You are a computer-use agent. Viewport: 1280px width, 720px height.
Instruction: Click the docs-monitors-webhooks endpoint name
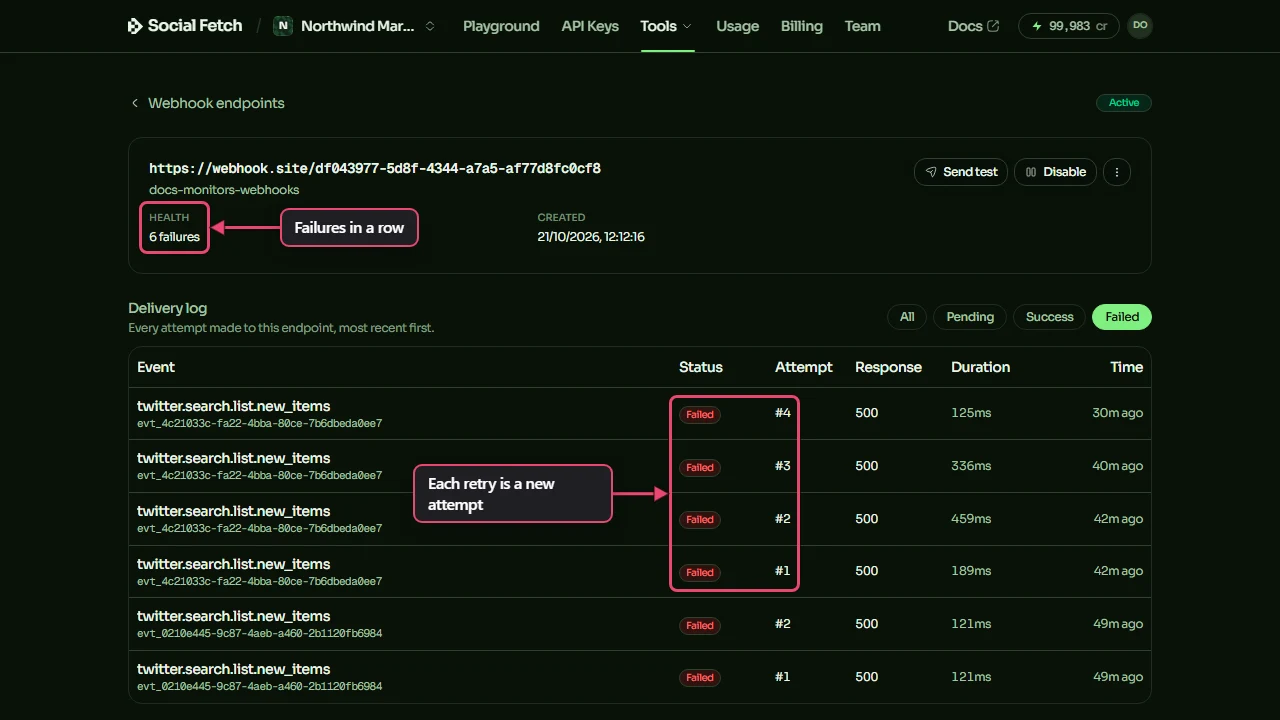(x=224, y=190)
